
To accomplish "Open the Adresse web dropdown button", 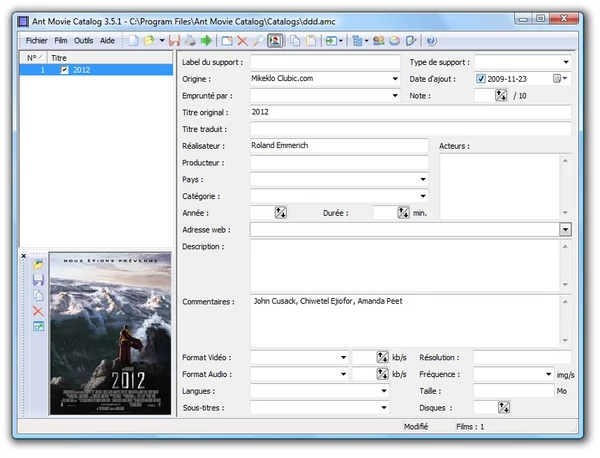I will click(565, 230).
